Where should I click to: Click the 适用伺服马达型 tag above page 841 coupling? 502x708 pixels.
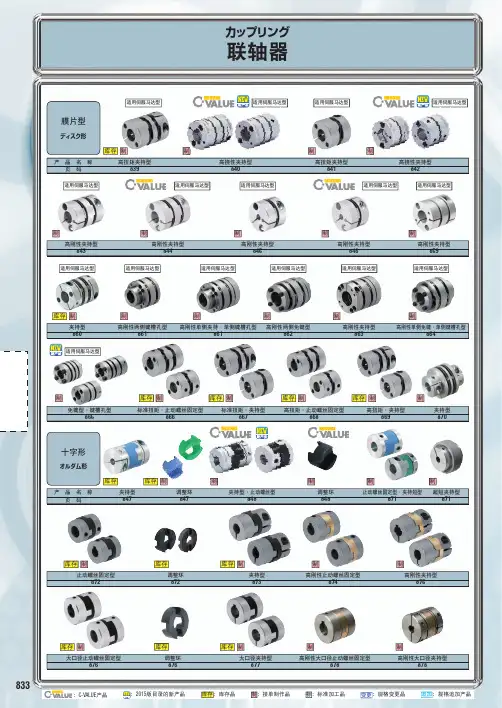tap(331, 102)
